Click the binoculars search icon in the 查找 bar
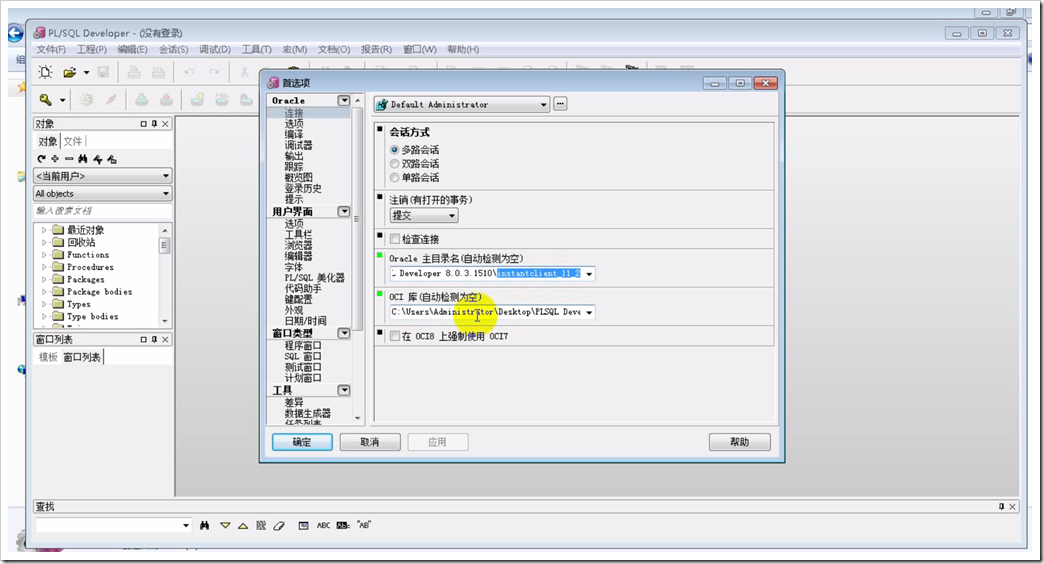Screen dimensions: 1044x564 (204, 525)
